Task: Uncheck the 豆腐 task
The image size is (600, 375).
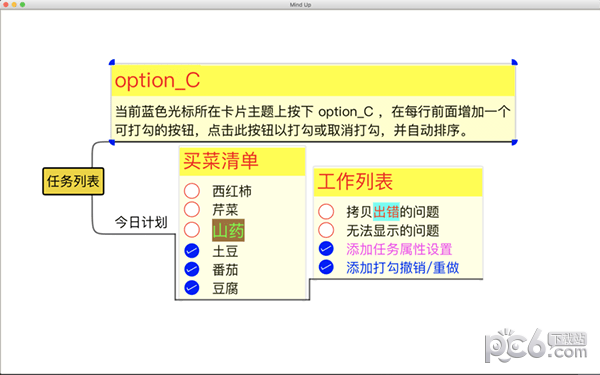Action: pyautogui.click(x=192, y=287)
